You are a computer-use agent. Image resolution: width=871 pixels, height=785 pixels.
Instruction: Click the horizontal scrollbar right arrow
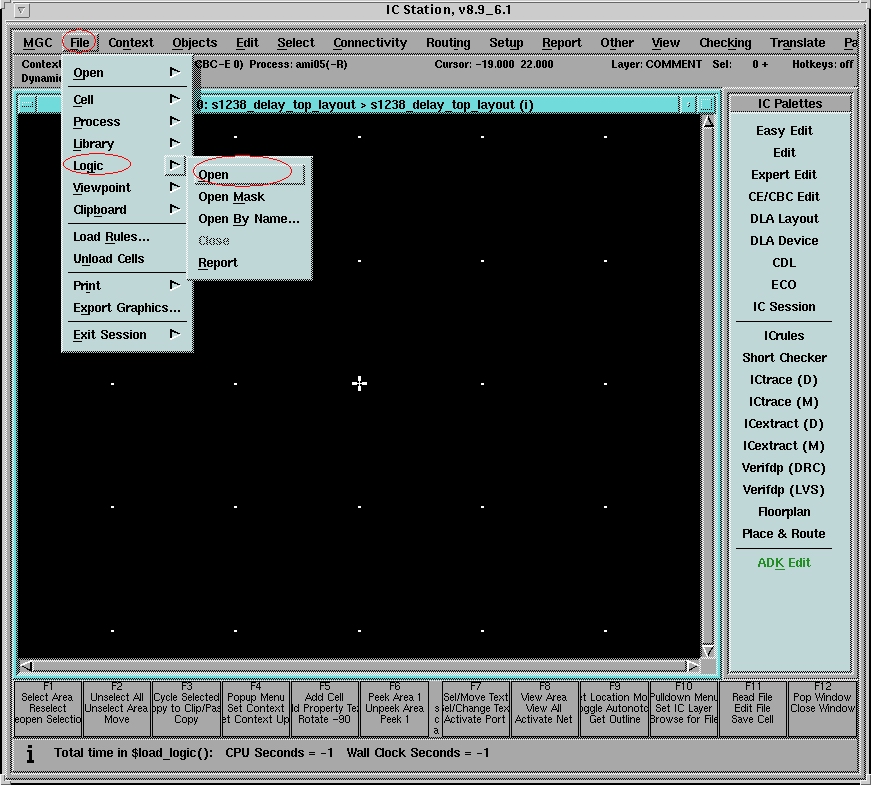click(692, 666)
